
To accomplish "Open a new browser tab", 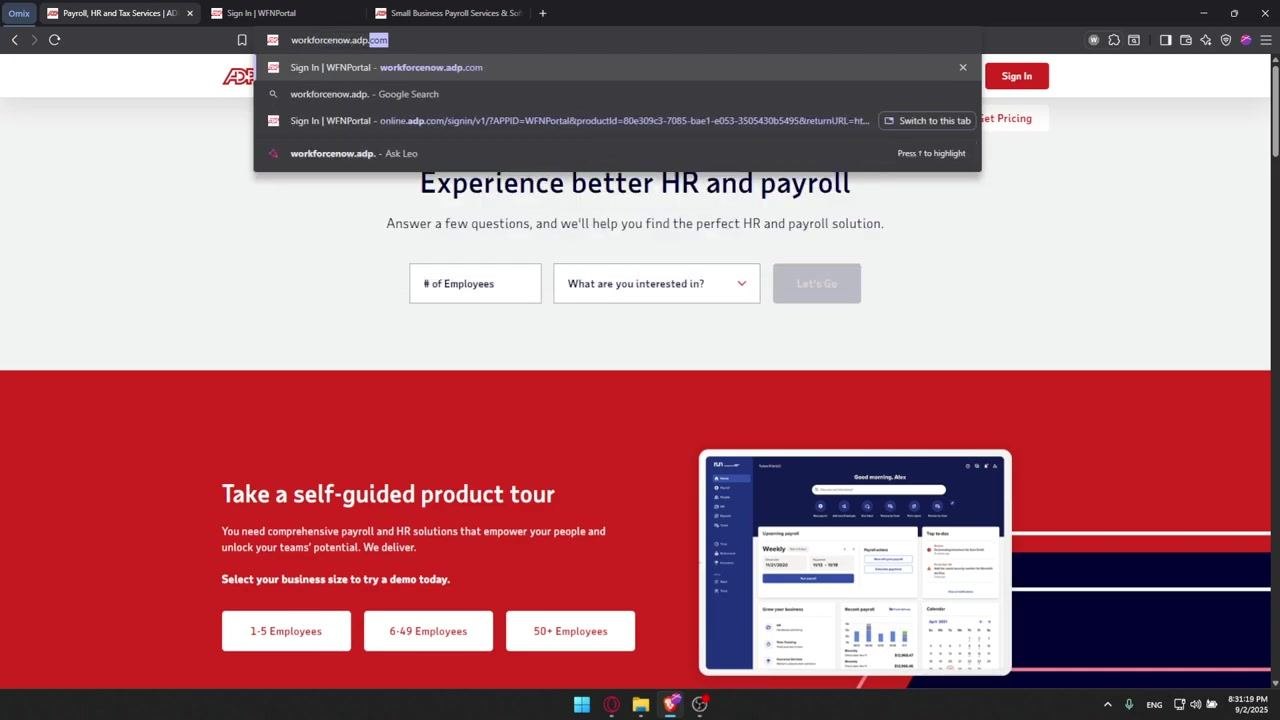I will click(543, 13).
